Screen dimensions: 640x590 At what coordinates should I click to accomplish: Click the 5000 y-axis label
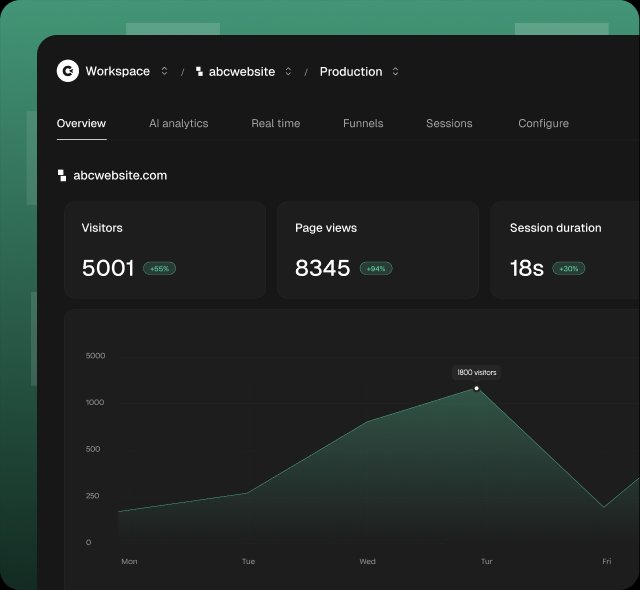(x=96, y=356)
